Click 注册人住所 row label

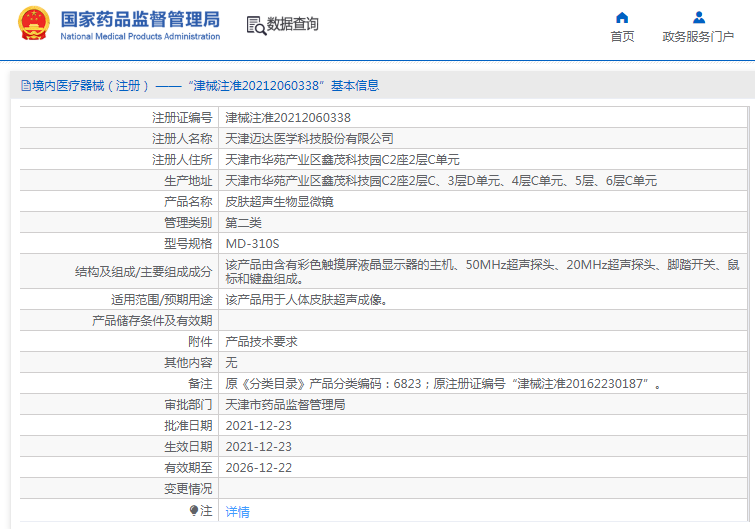click(x=182, y=160)
